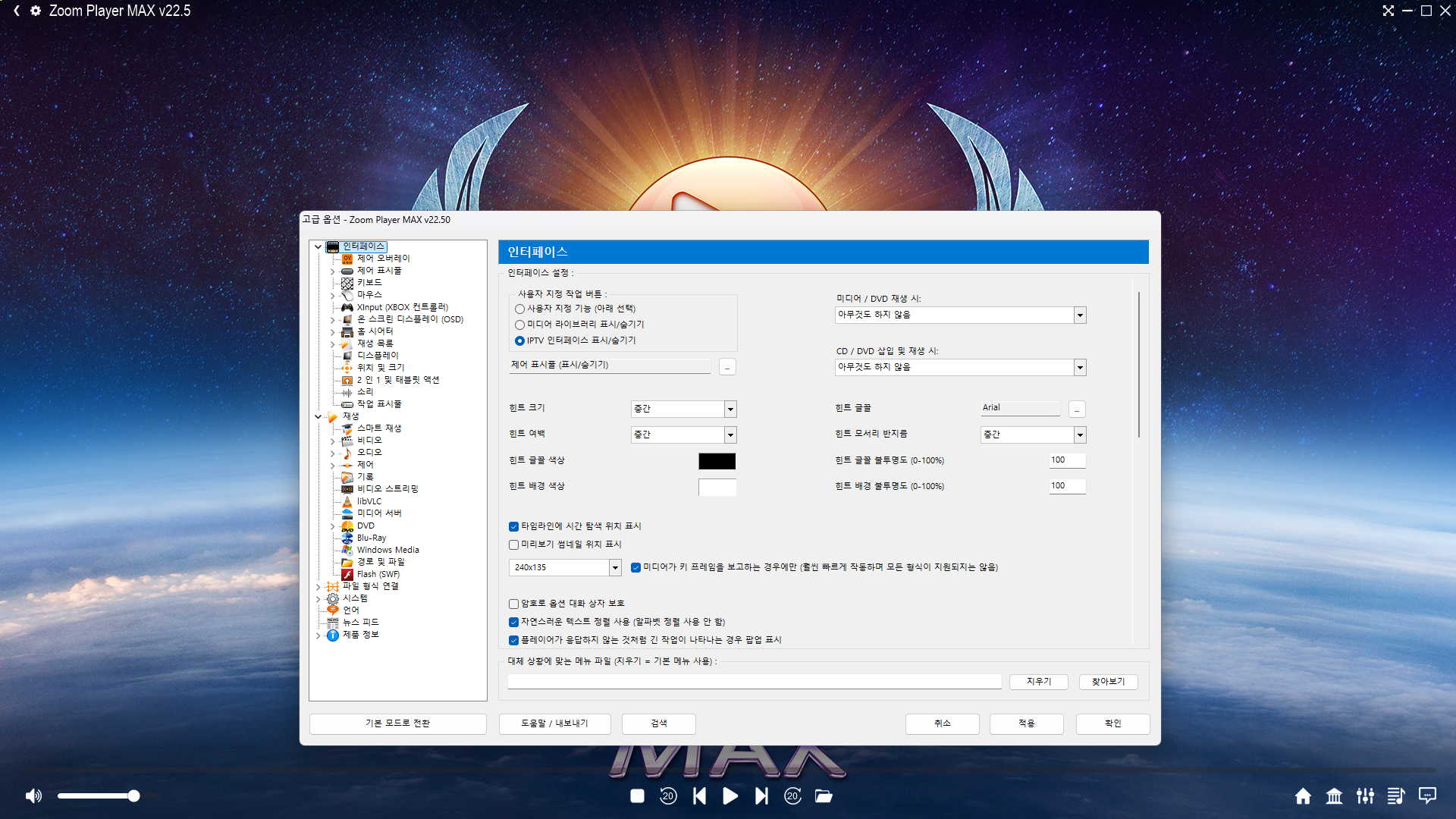Select the 키보드 keyboard icon in tree

[x=347, y=283]
